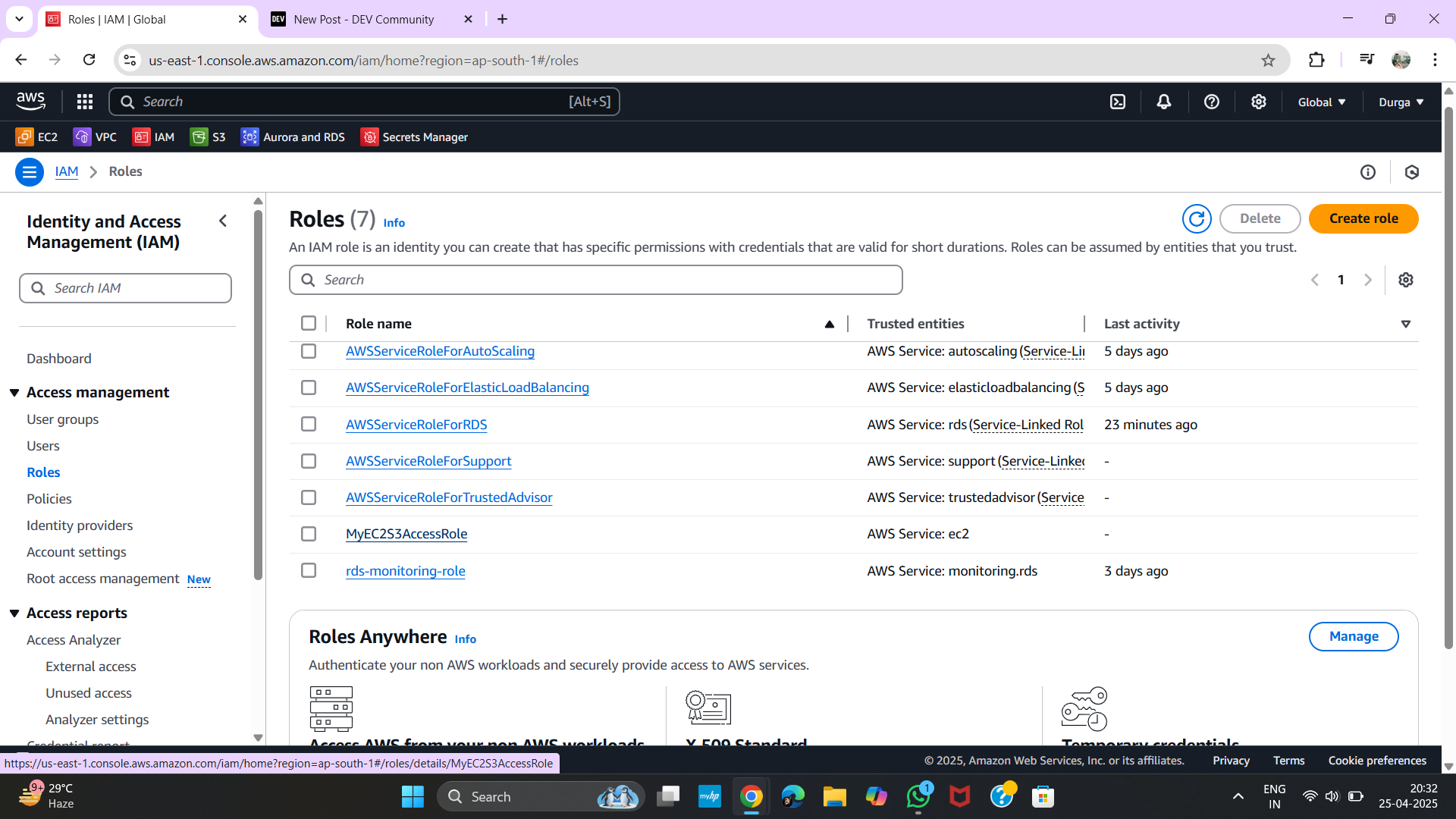This screenshot has height=819, width=1456.
Task: Click the Manage Roles Anywhere button
Action: 1354,636
